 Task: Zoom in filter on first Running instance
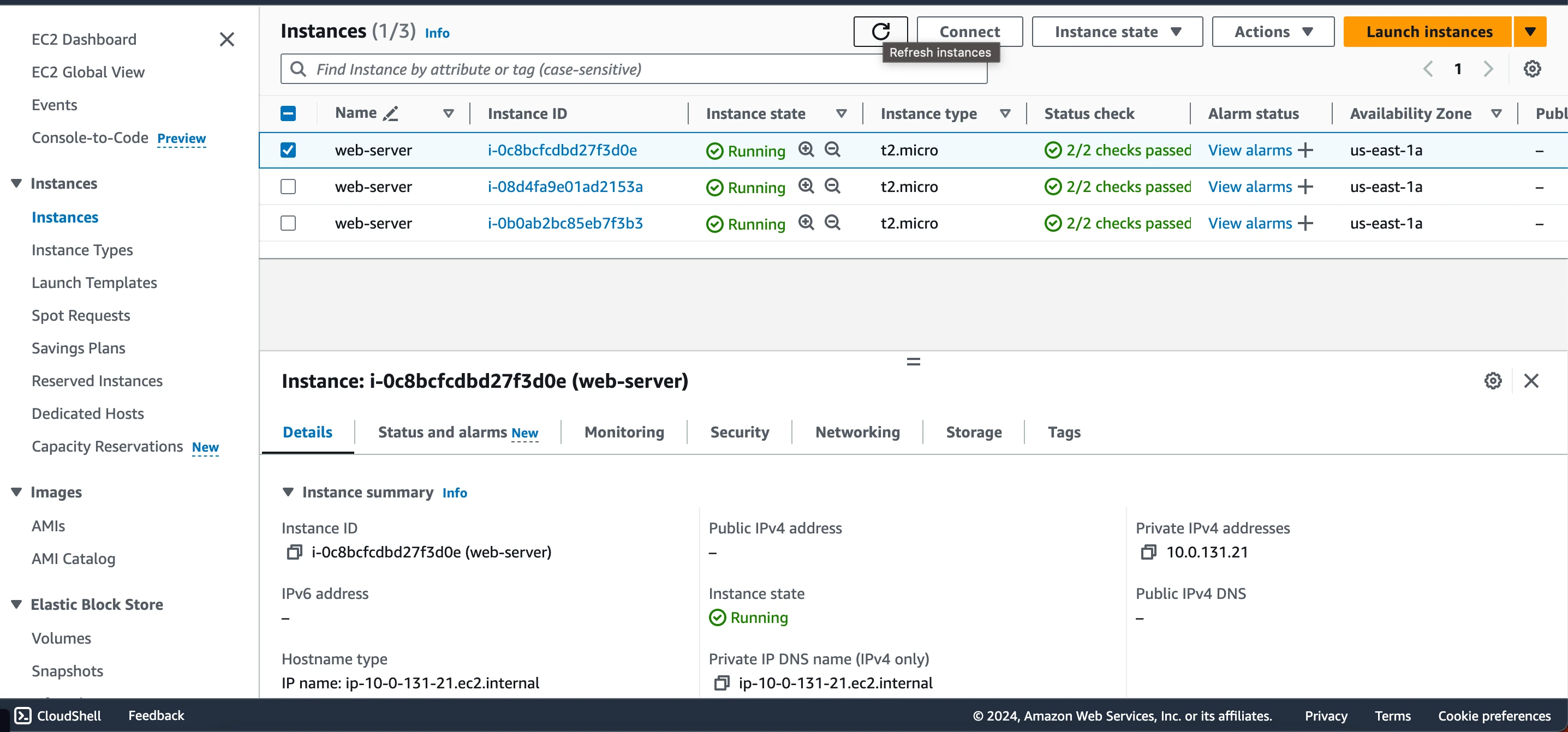point(806,149)
